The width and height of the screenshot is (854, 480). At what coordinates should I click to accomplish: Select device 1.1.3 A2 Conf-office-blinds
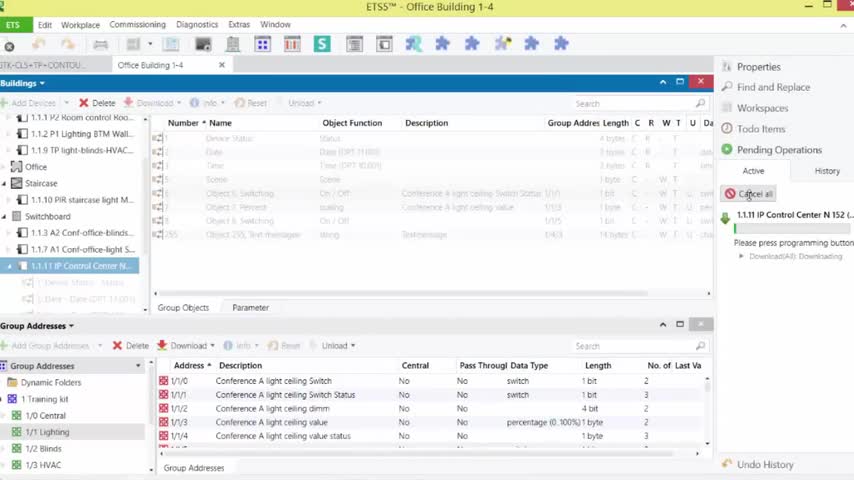pos(82,233)
